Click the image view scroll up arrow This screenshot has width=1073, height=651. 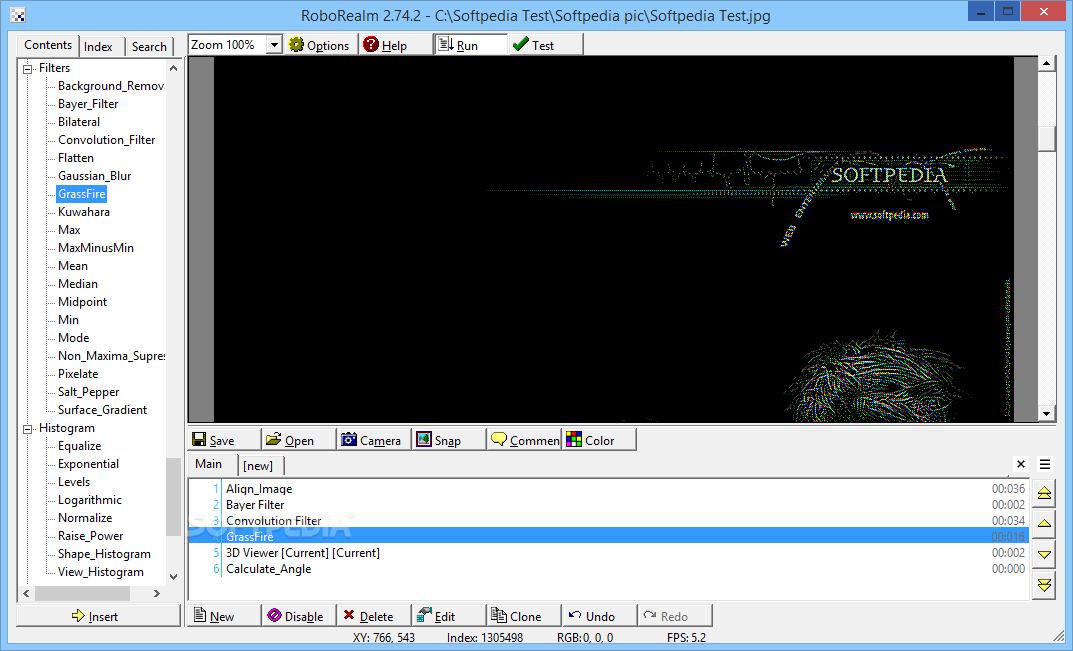[x=1046, y=64]
